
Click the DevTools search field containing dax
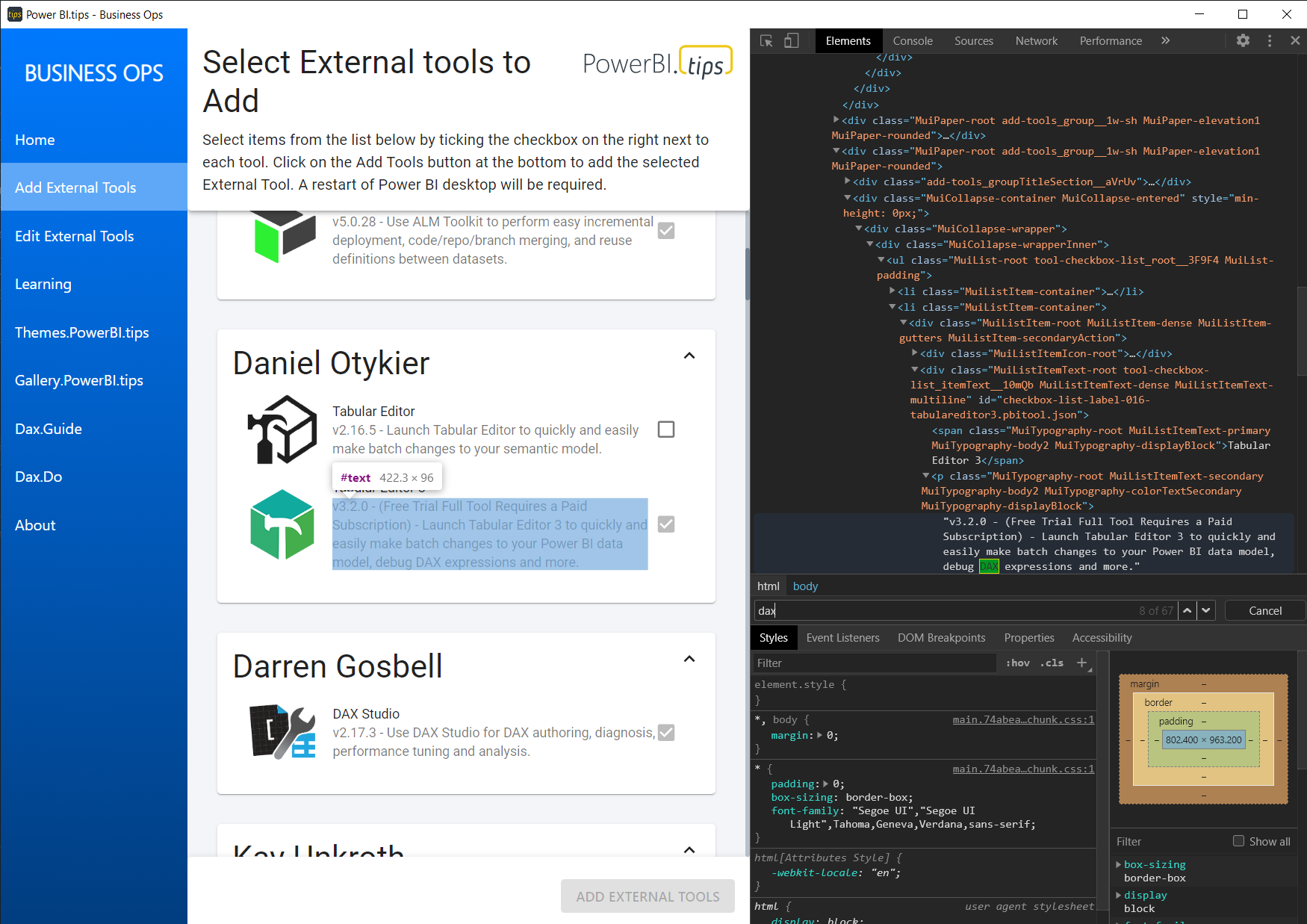coord(965,610)
